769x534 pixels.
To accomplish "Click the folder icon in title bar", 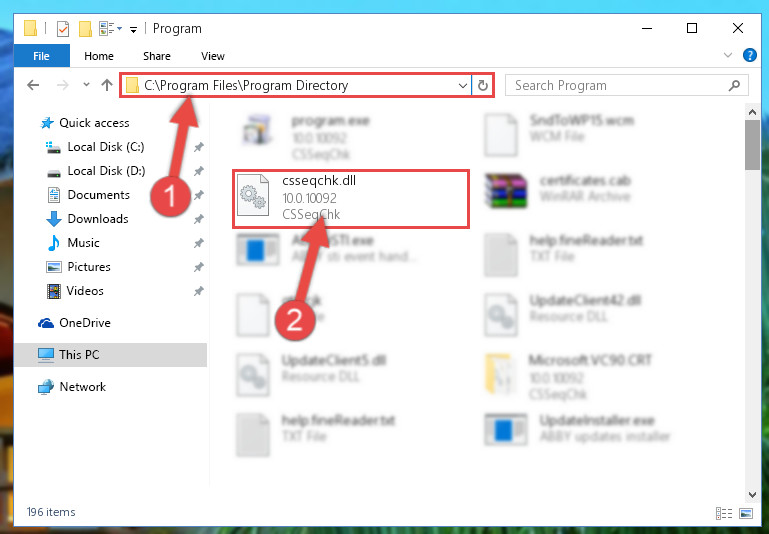I will tap(30, 28).
